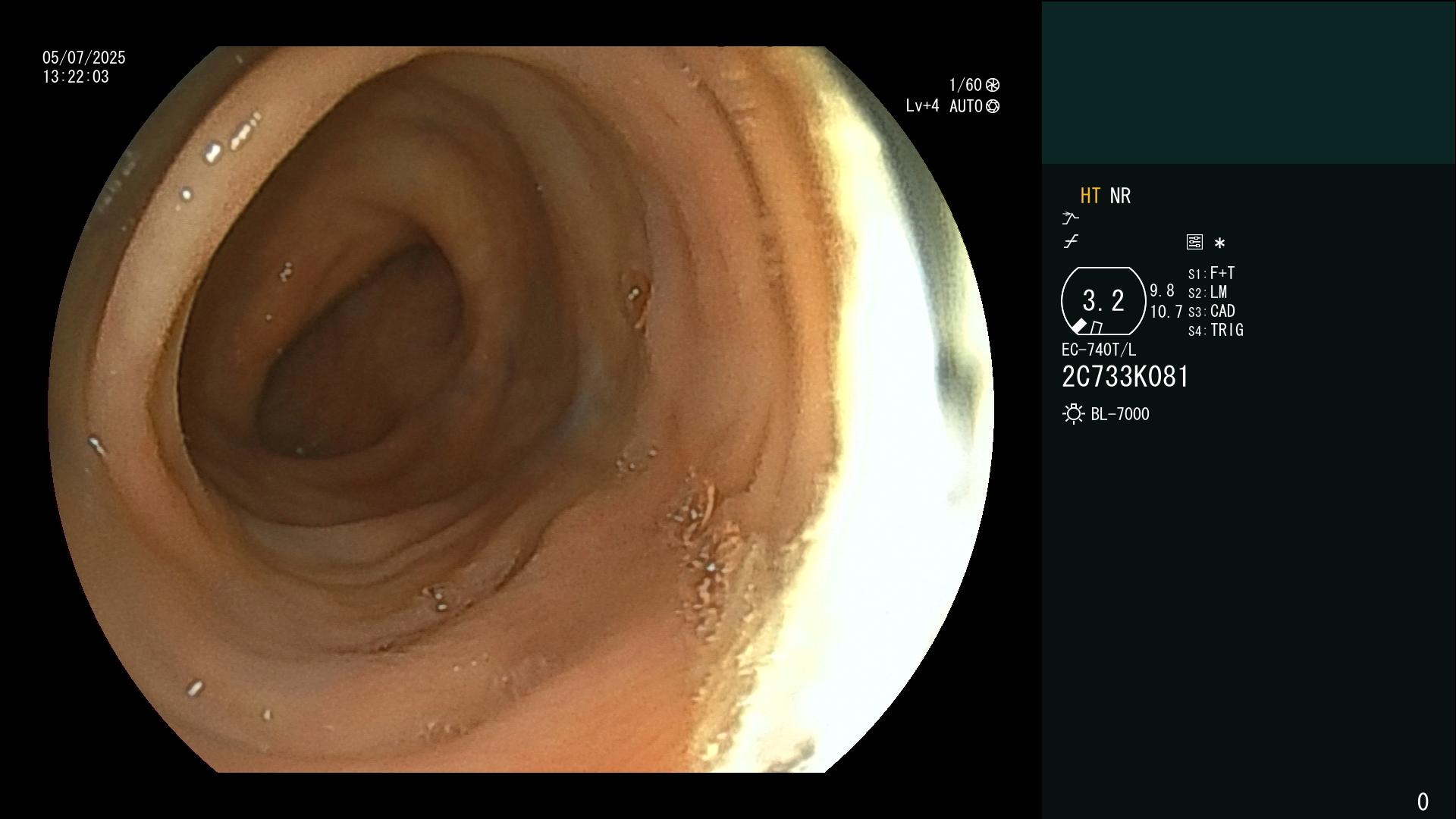1456x819 pixels.
Task: Click the shutter speed fan icon near 1/60
Action: coord(993,85)
